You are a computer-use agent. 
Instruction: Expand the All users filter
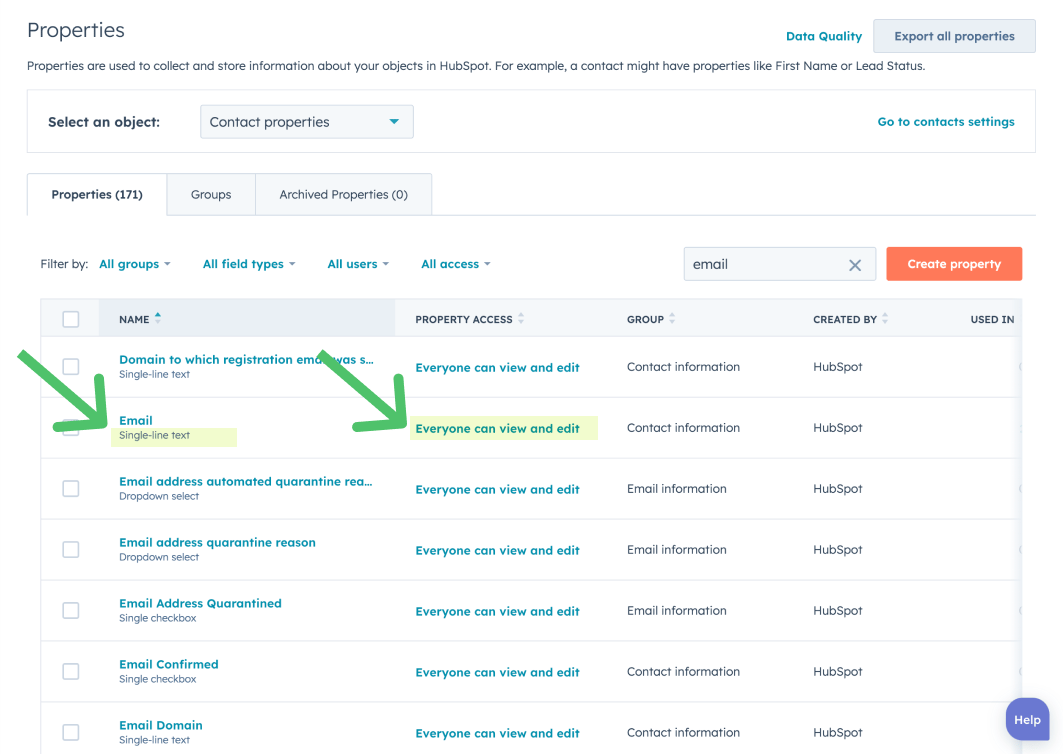pyautogui.click(x=358, y=264)
